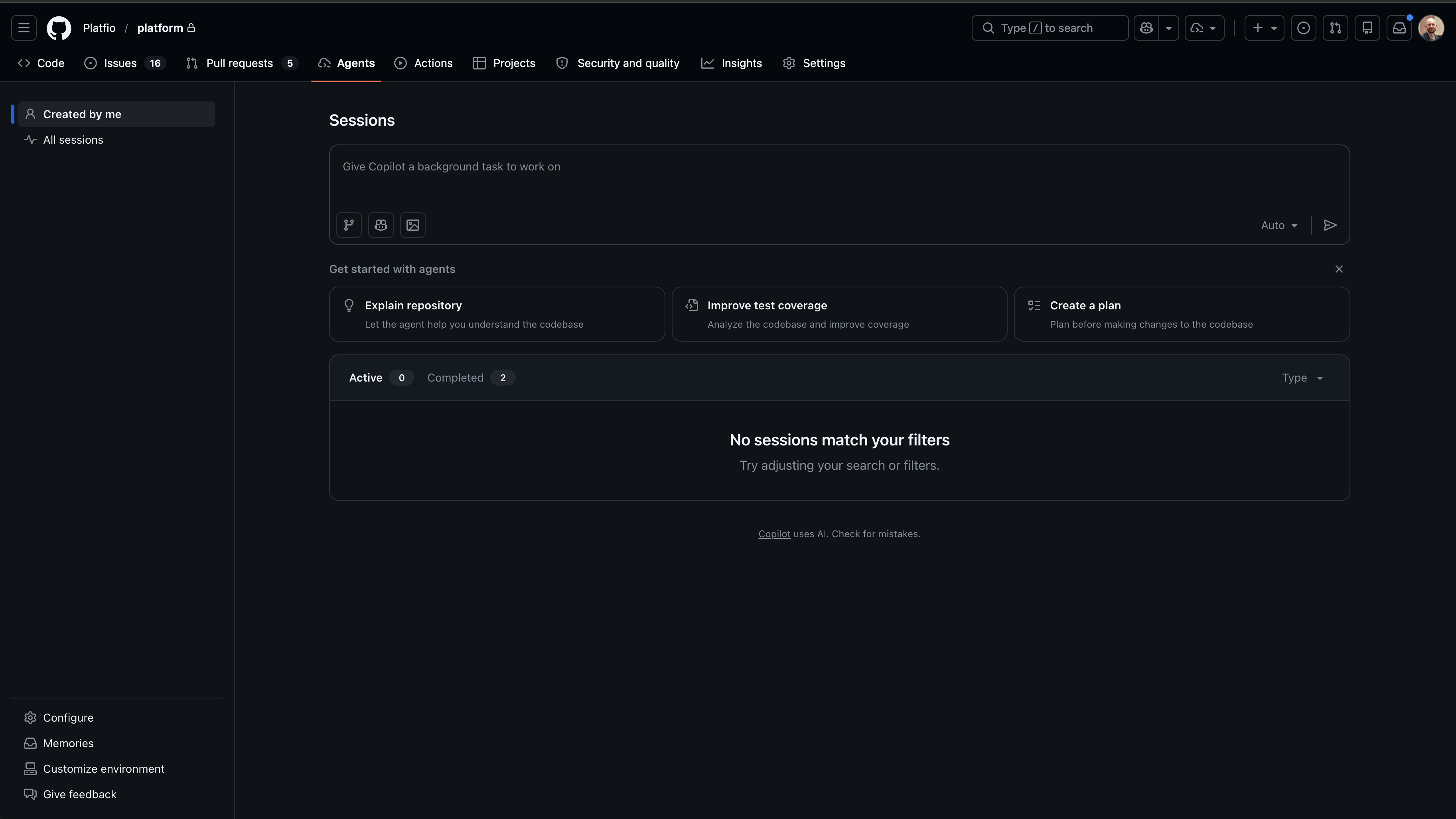Choose the Explain repository card
The width and height of the screenshot is (1456, 819).
(x=497, y=314)
